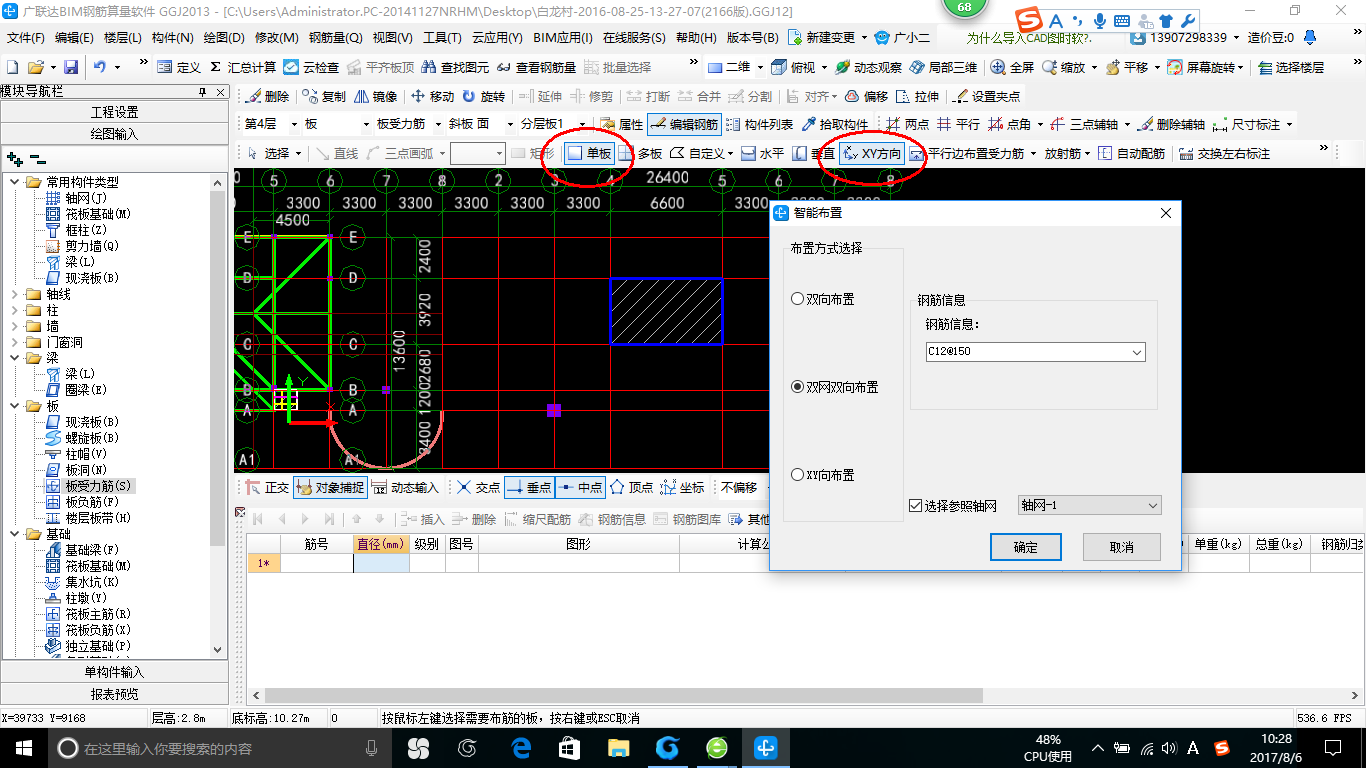Viewport: 1366px width, 768px height.
Task: Collapse 常用构件类型 tree node
Action: coord(15,182)
